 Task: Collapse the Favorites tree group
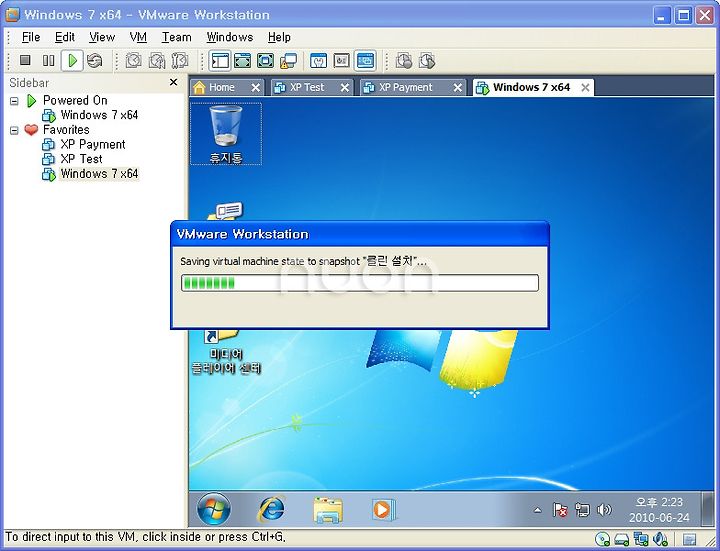pos(14,130)
